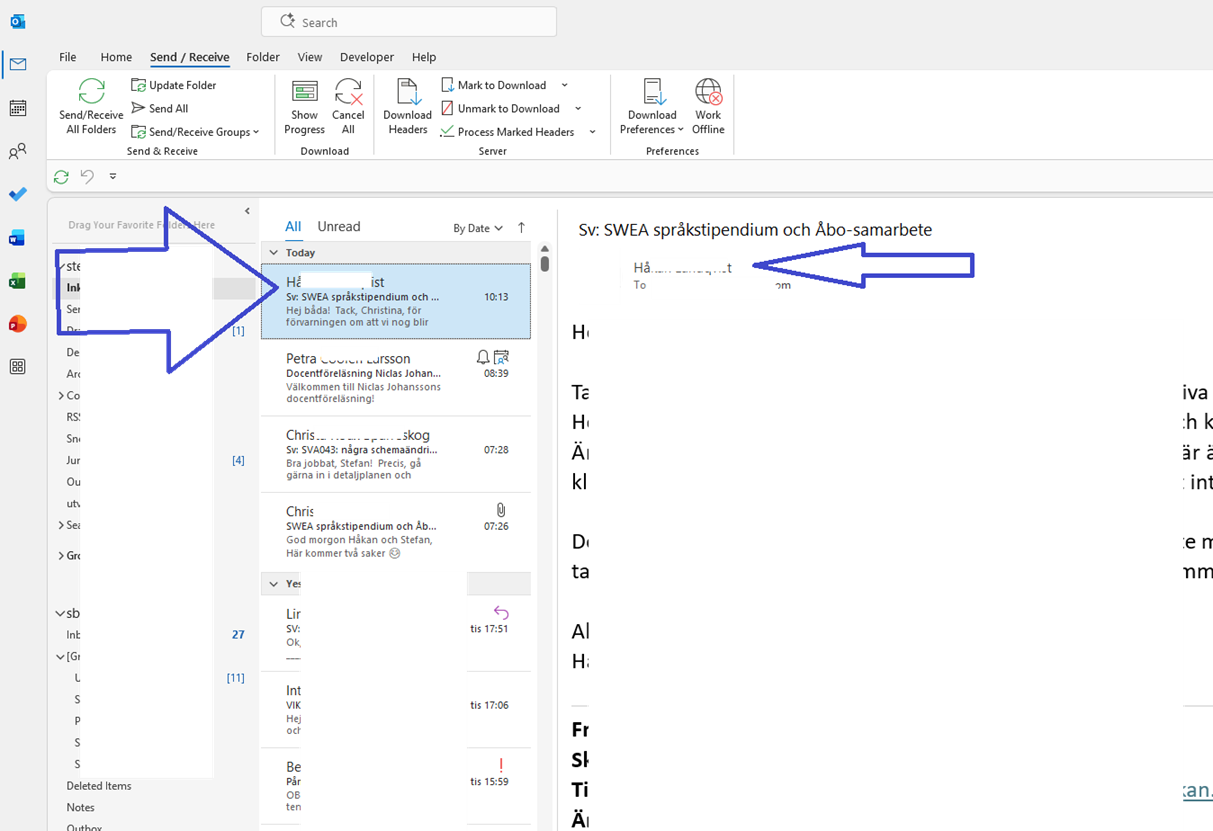Open the To Do checkmark icon
The height and width of the screenshot is (831, 1213).
[17, 194]
